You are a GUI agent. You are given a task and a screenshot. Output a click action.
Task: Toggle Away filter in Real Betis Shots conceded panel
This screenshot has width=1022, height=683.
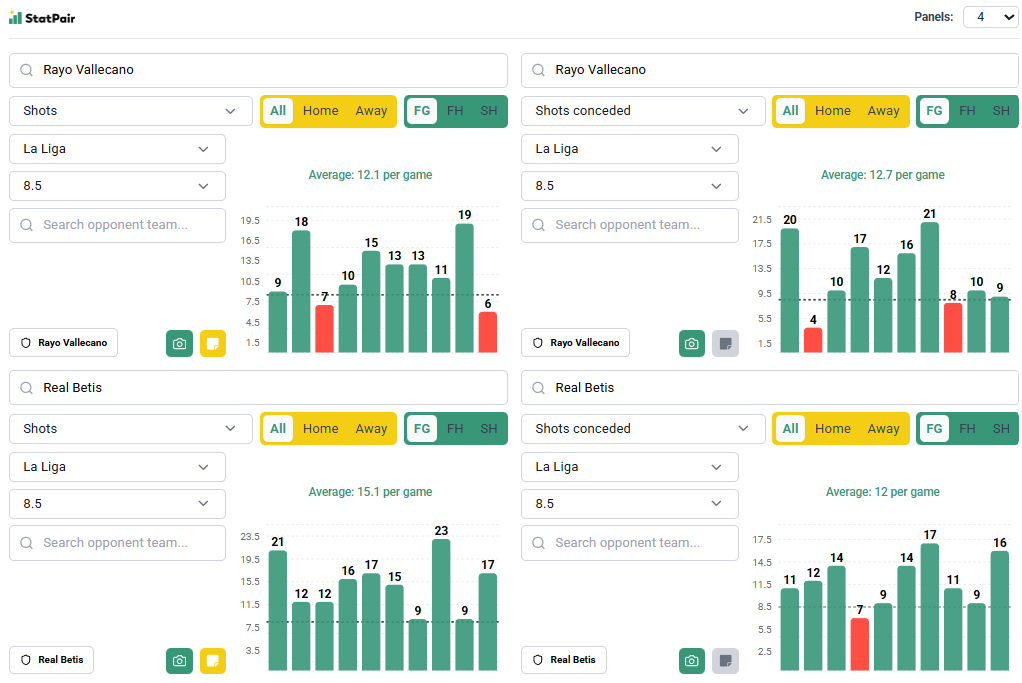883,429
